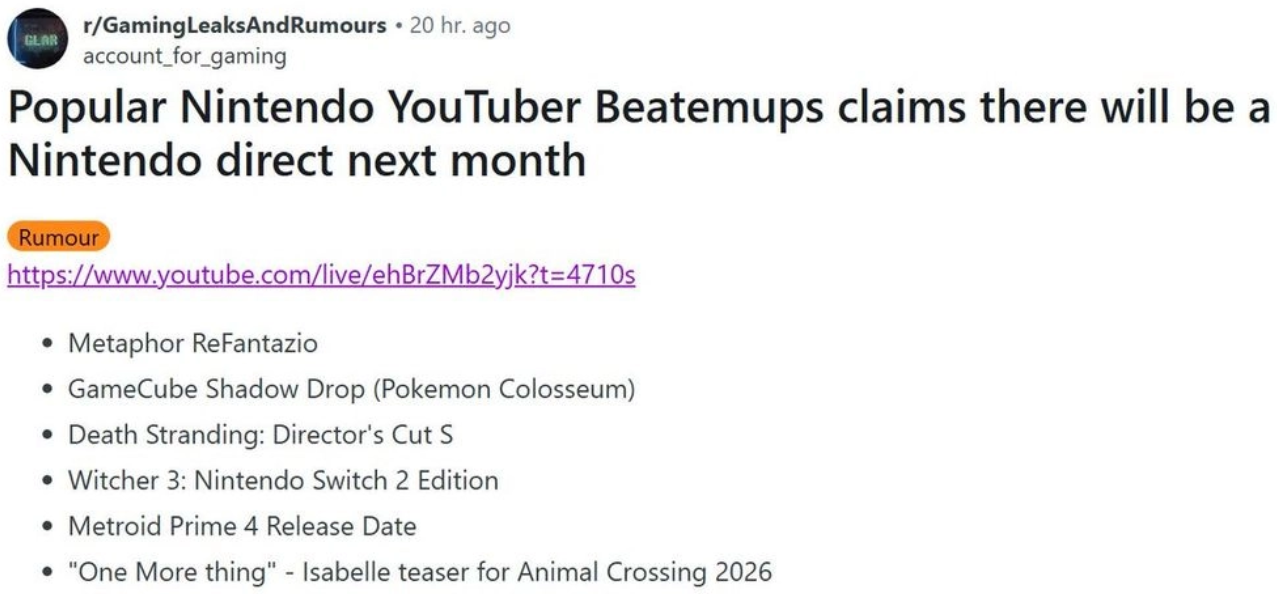Click the bullet dot before GameCube Shadow Drop
The image size is (1277, 594).
(48, 390)
